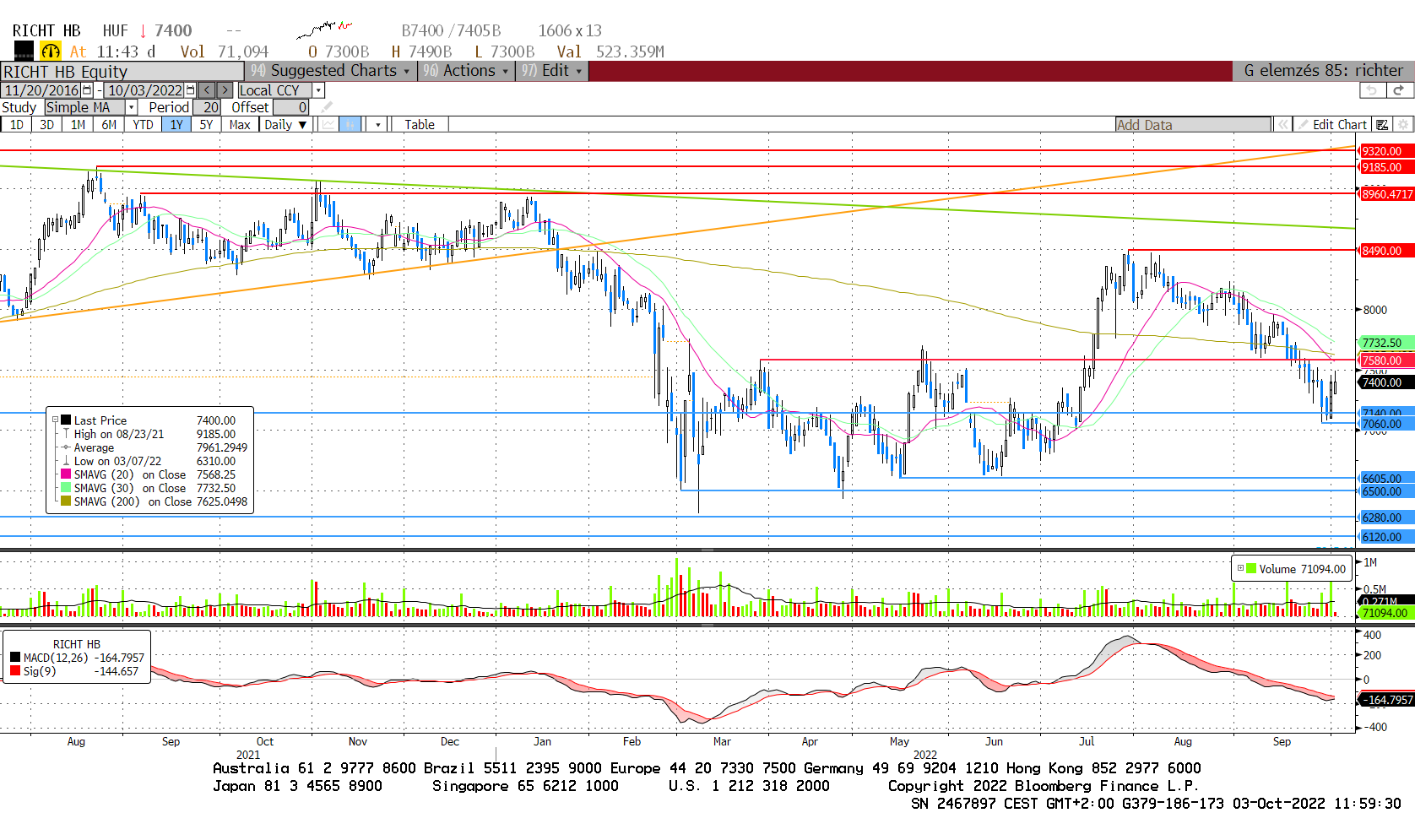Click SMAVG (20) magenta color swatch

66,474
